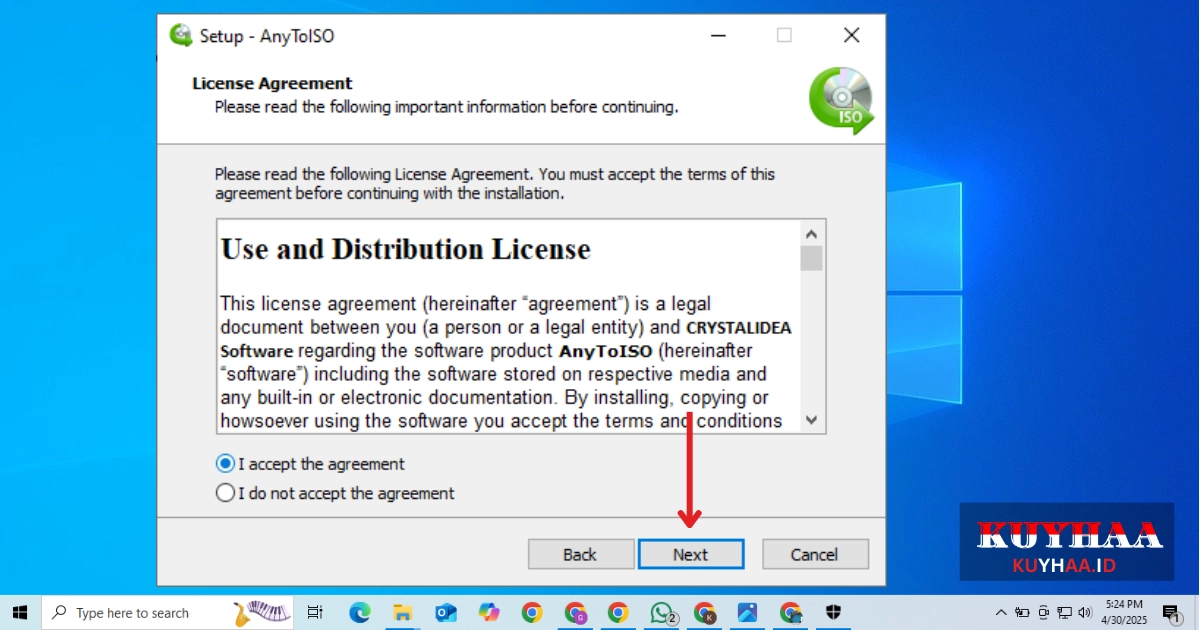Open the notification center in the taskbar

(x=1171, y=612)
